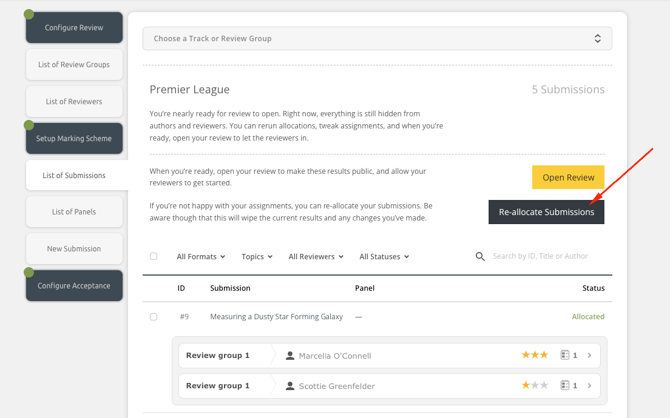
Task: Click the search magnifier icon
Action: 480,257
